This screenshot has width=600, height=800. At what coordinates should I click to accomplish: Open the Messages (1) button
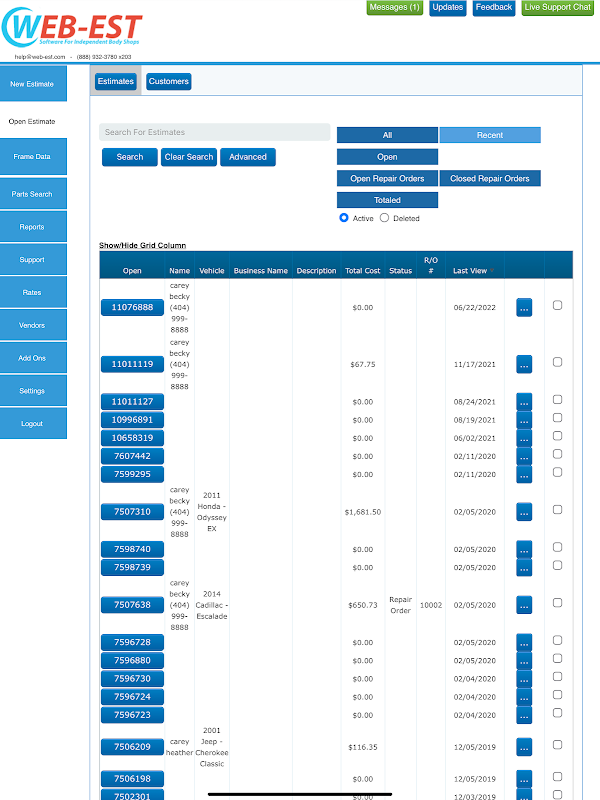394,8
